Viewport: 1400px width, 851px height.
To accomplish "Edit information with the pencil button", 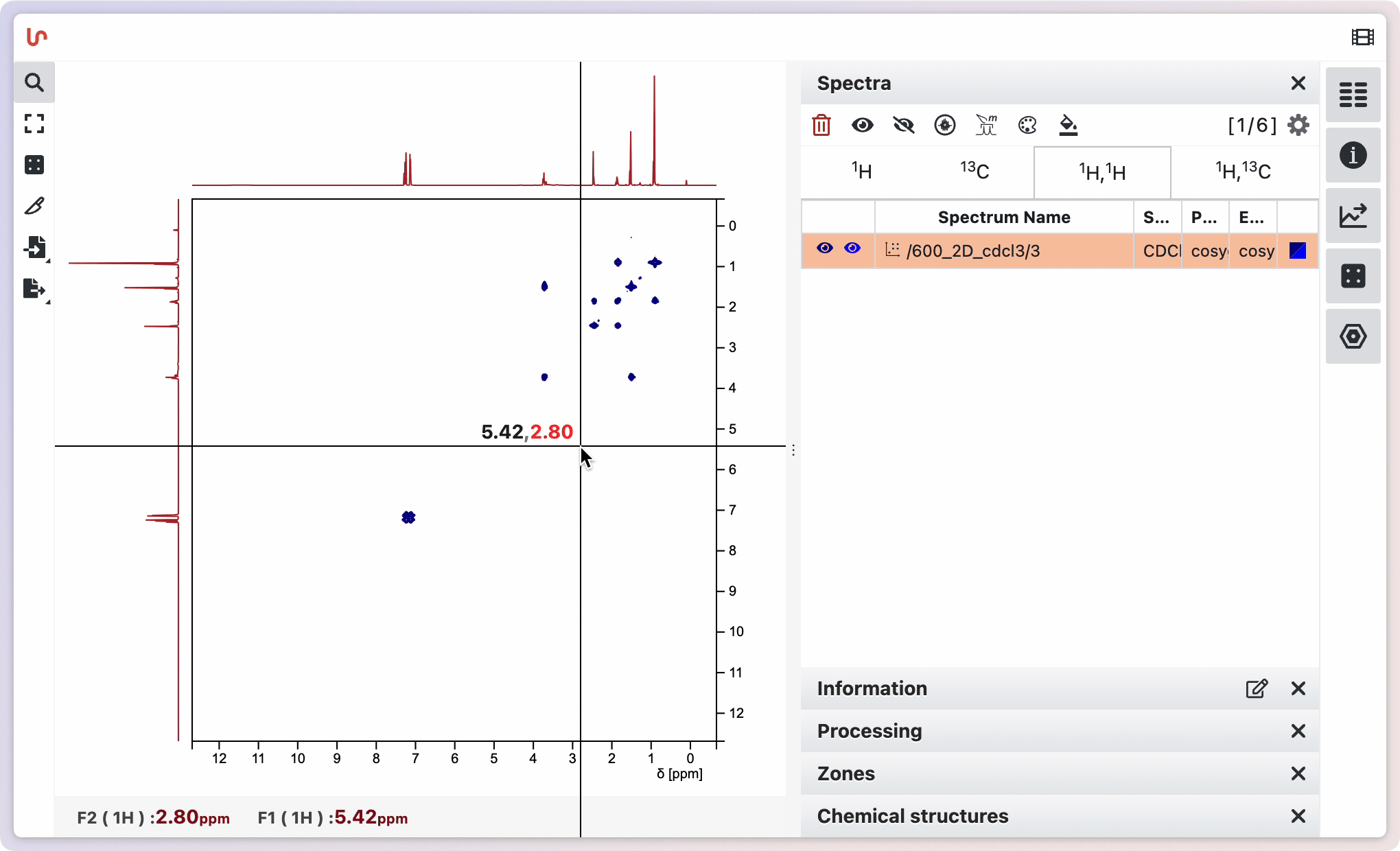I will click(1257, 688).
